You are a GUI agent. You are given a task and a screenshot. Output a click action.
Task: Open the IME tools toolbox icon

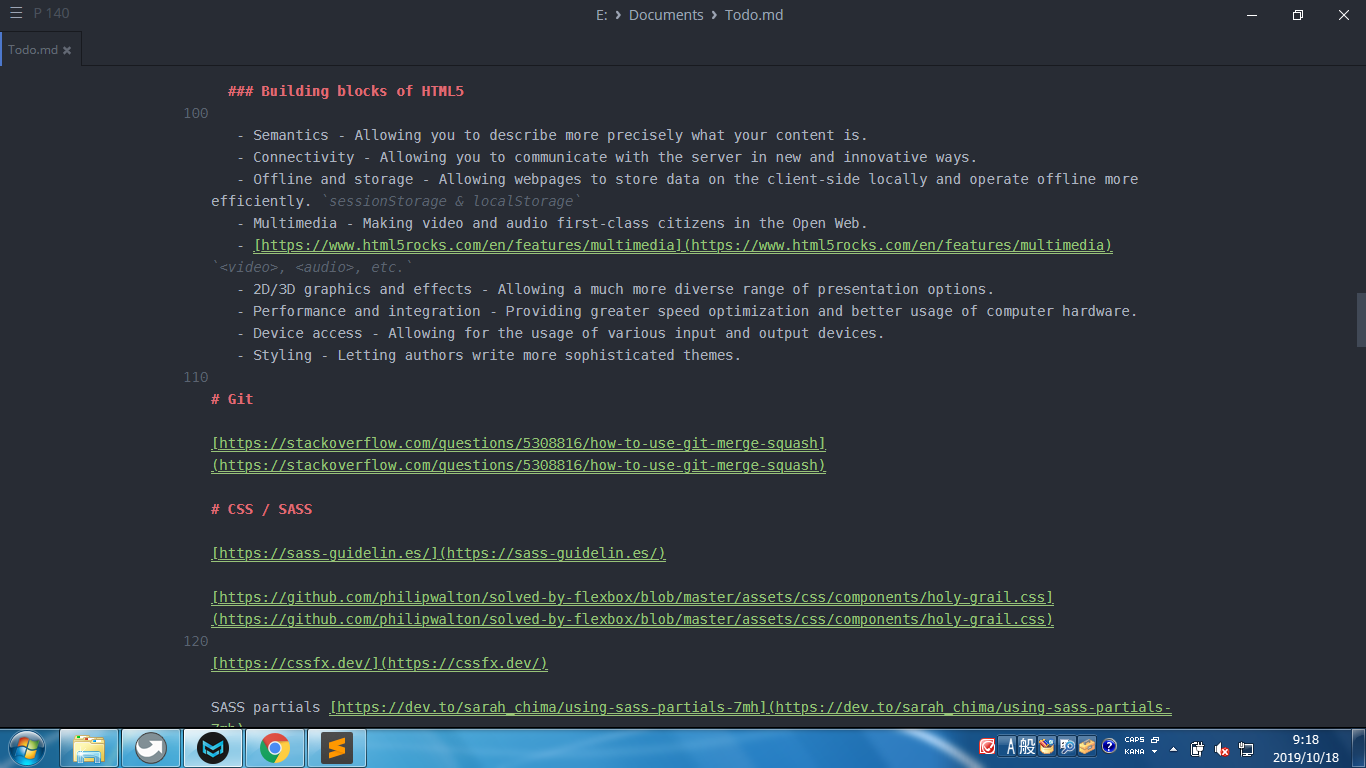1087,746
